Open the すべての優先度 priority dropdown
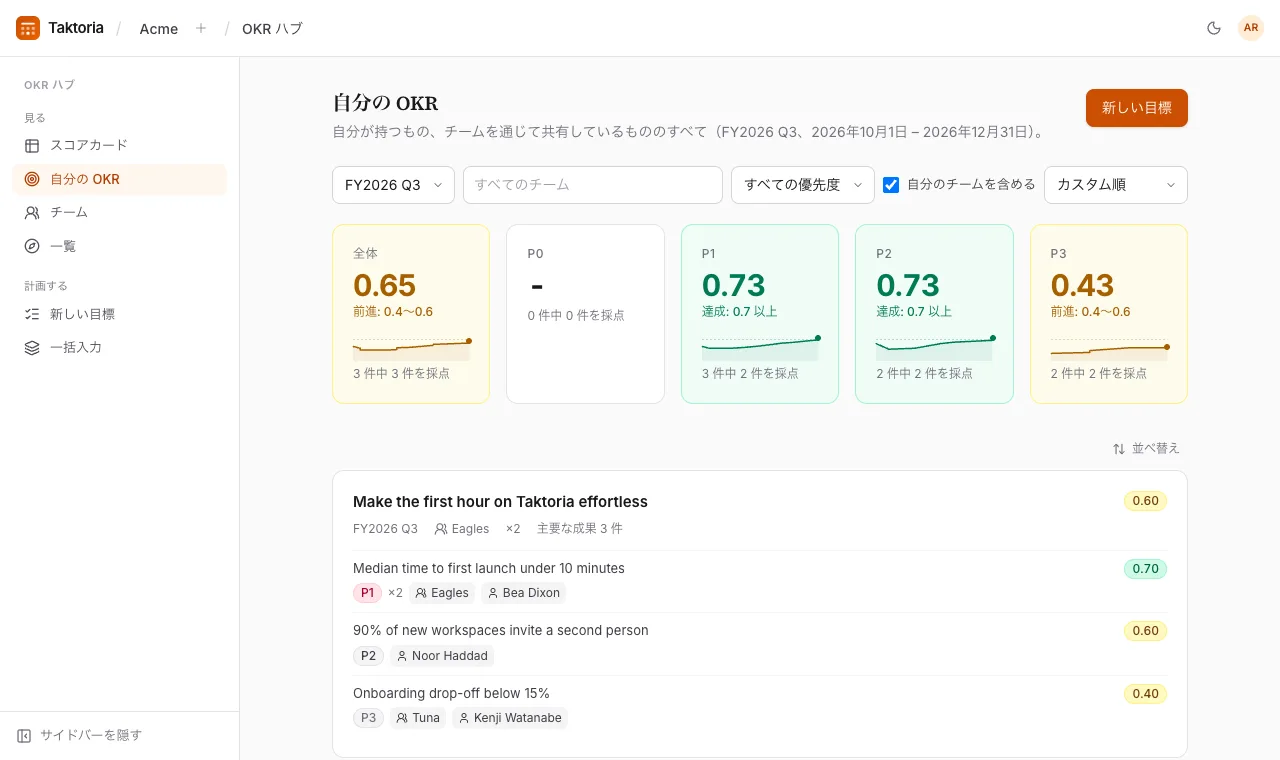Viewport: 1280px width, 760px height. click(x=803, y=185)
